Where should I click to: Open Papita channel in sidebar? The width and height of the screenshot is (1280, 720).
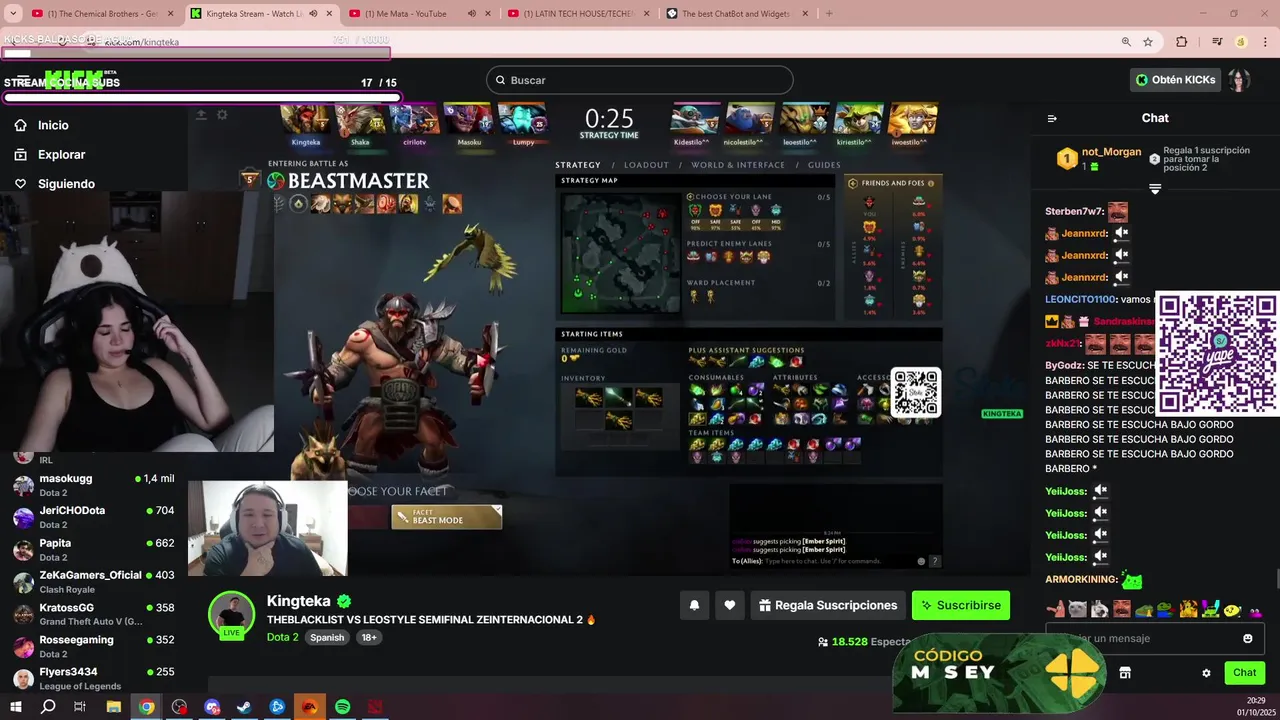pos(94,550)
